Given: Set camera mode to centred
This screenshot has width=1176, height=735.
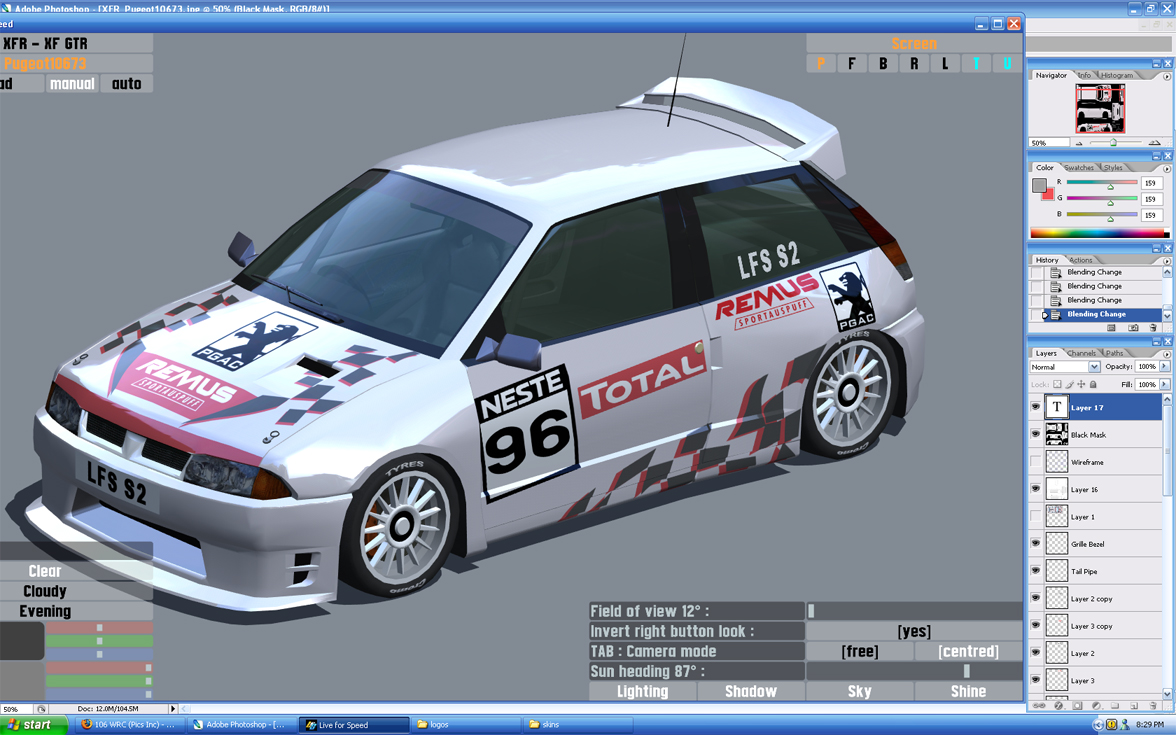Looking at the screenshot, I should click(x=968, y=651).
